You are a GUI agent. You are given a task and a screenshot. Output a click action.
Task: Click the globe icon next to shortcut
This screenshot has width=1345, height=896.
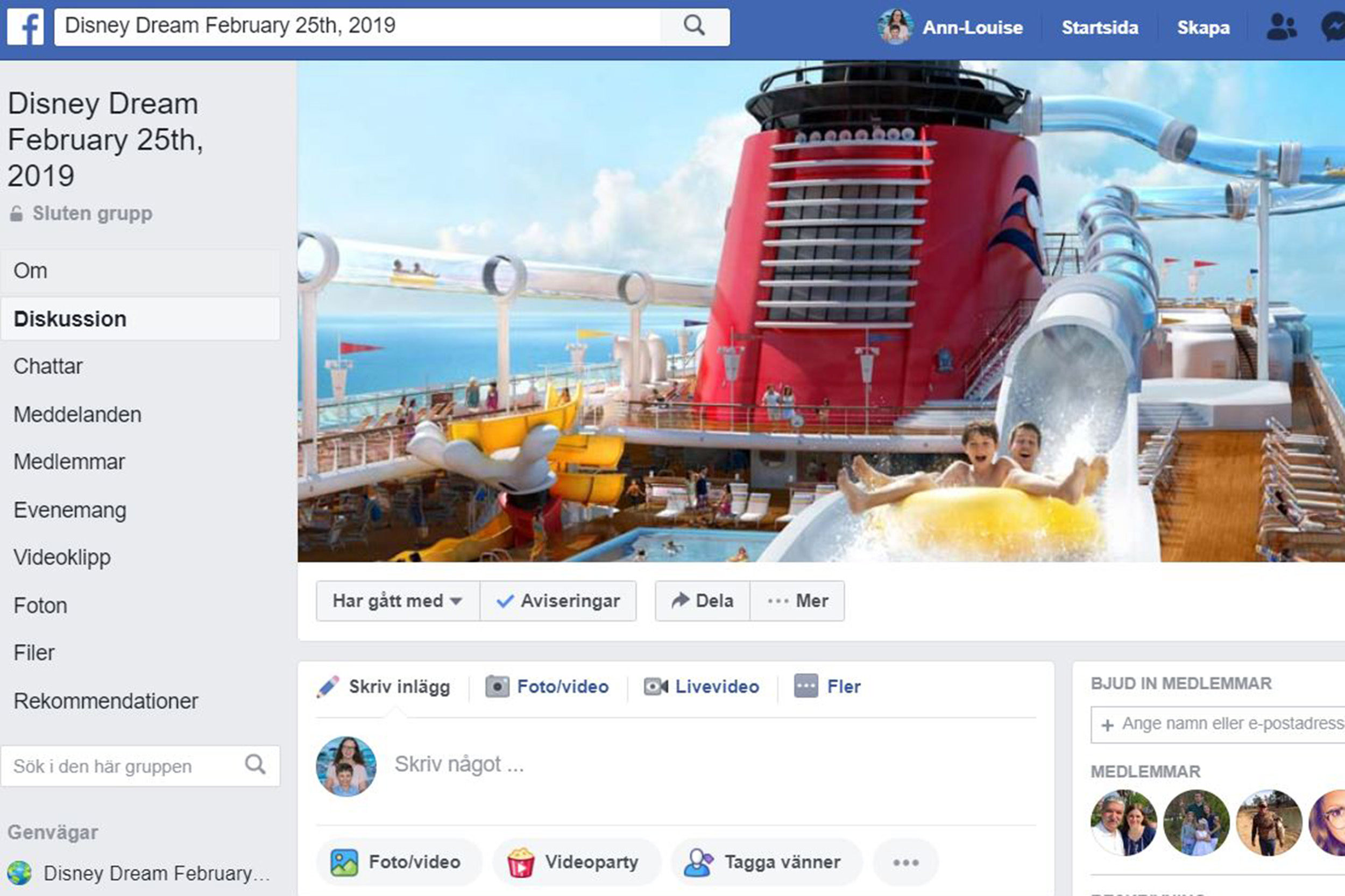coord(19,873)
